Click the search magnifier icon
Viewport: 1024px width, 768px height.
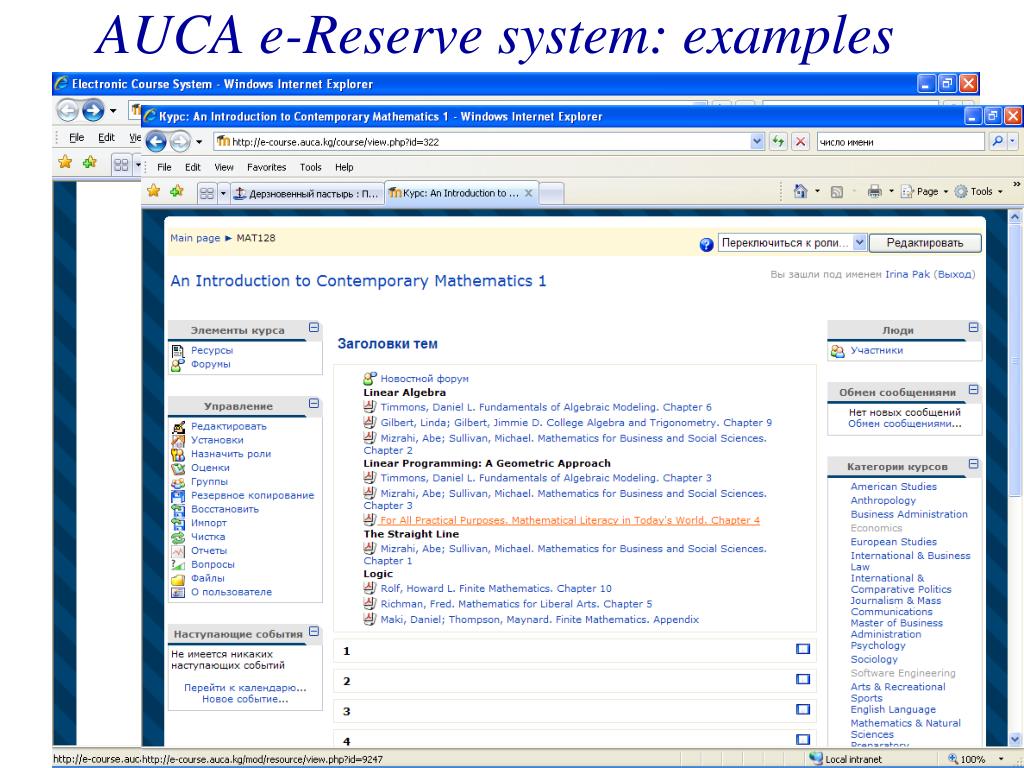coord(997,141)
